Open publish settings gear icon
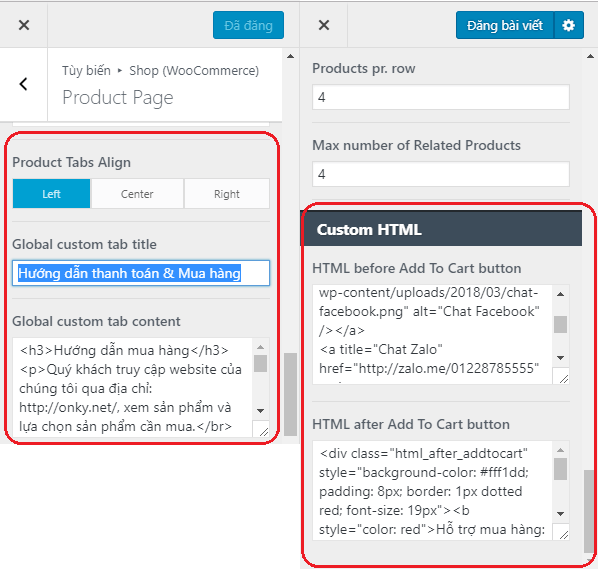 tap(569, 25)
